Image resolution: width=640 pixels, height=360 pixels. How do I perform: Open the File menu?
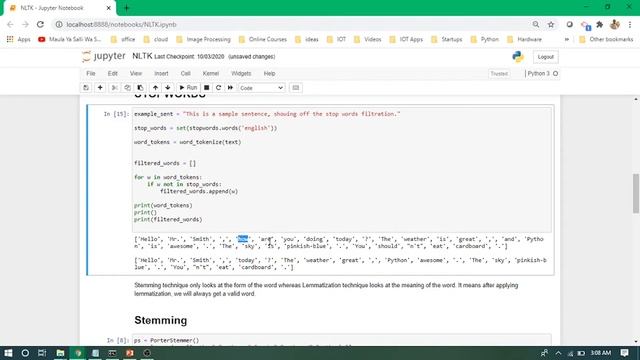pos(91,73)
